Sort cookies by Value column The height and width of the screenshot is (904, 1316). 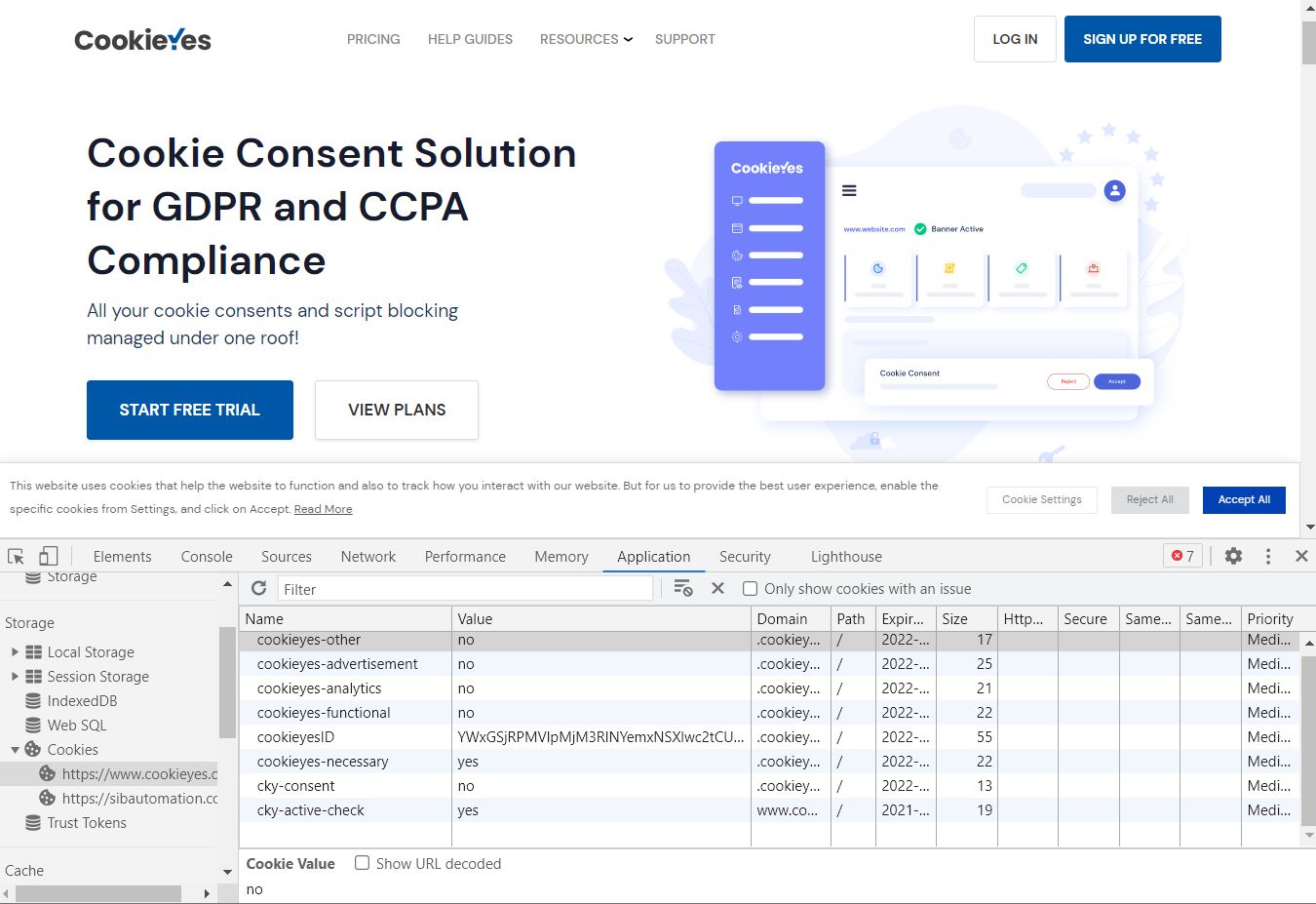601,618
